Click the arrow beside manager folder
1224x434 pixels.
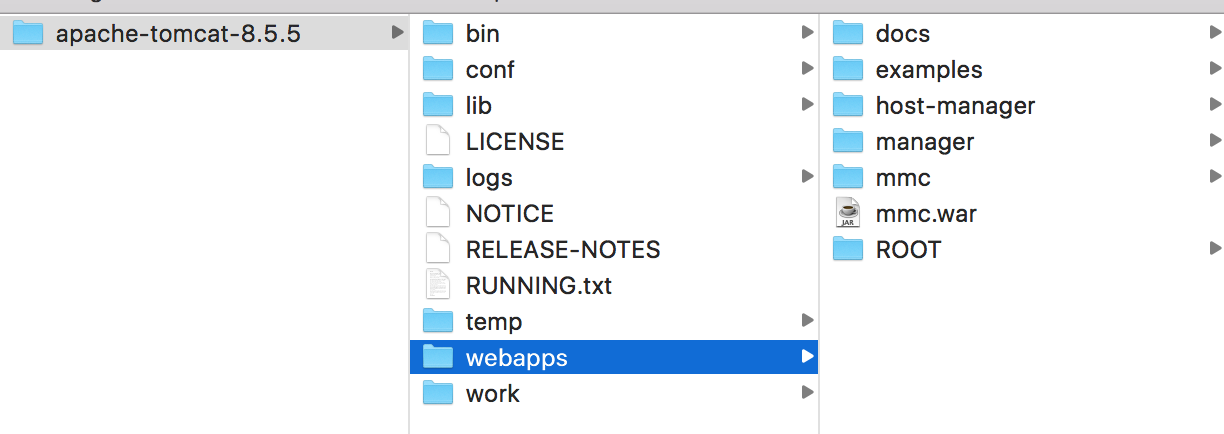[1216, 141]
